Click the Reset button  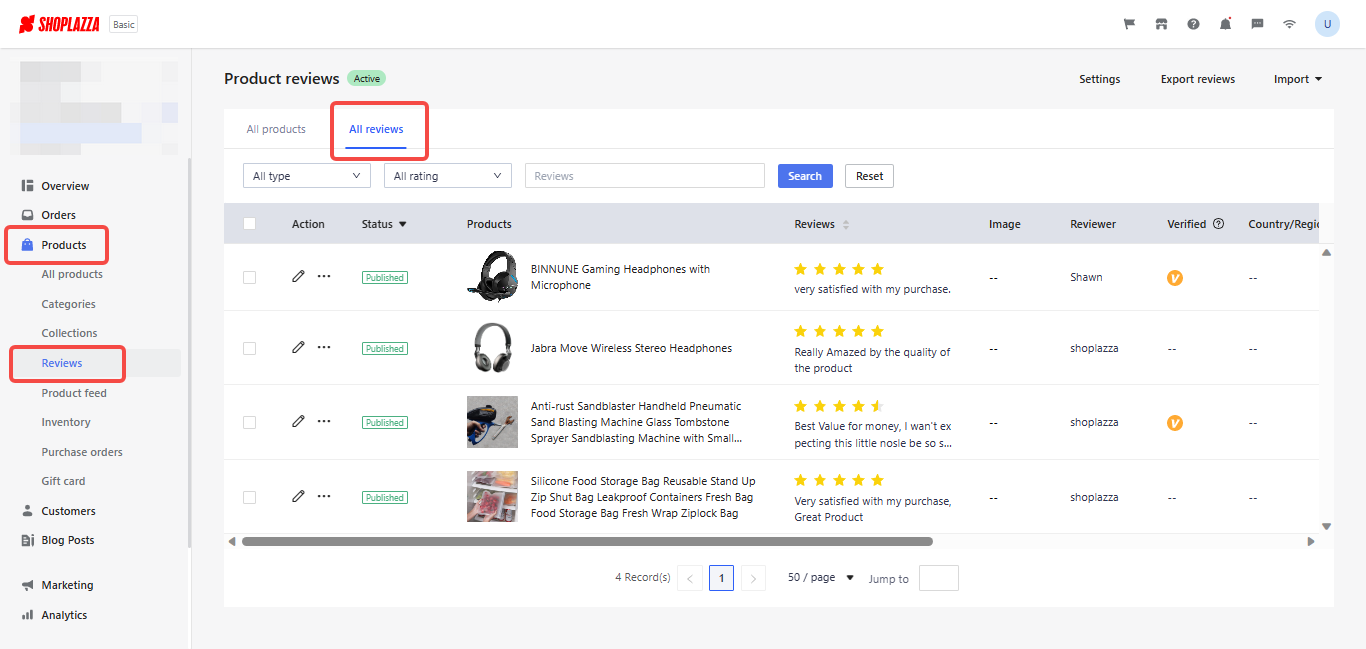click(870, 176)
